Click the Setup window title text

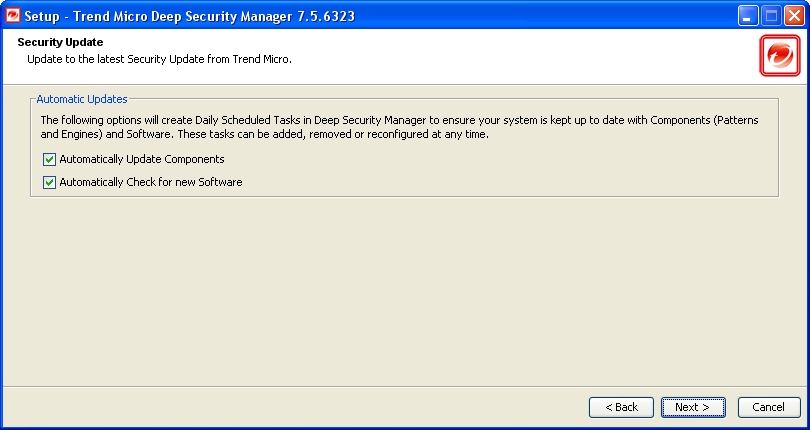point(190,16)
